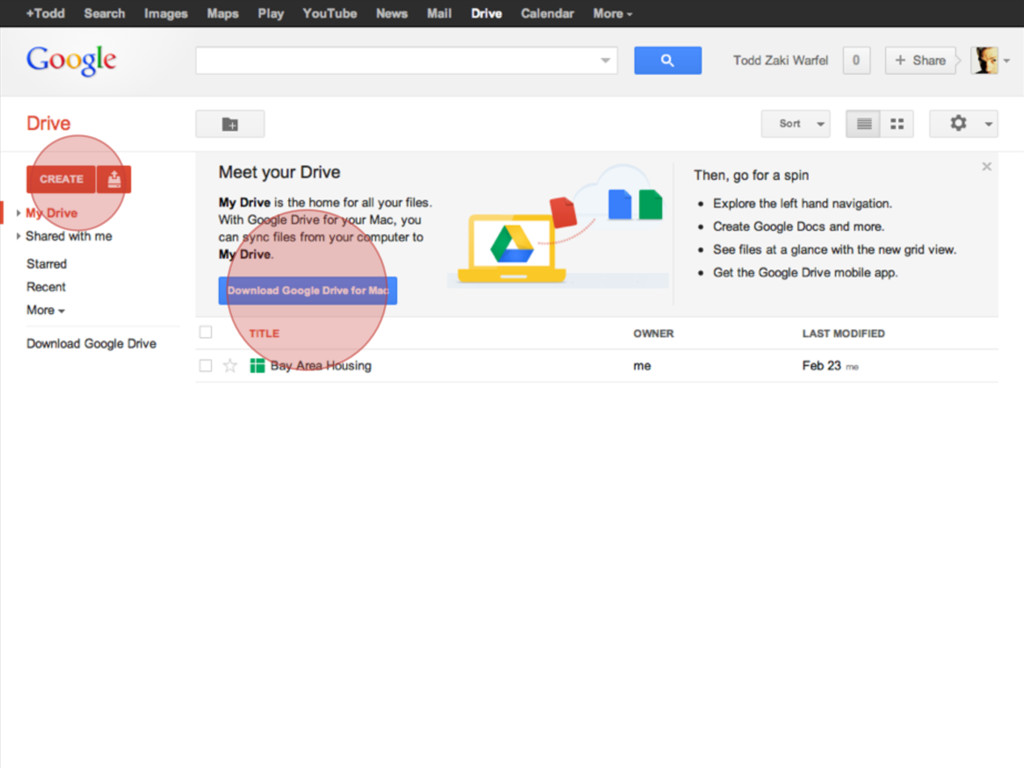Open the More menu in the top bar
Screen dimensions: 1024x768
(x=613, y=13)
